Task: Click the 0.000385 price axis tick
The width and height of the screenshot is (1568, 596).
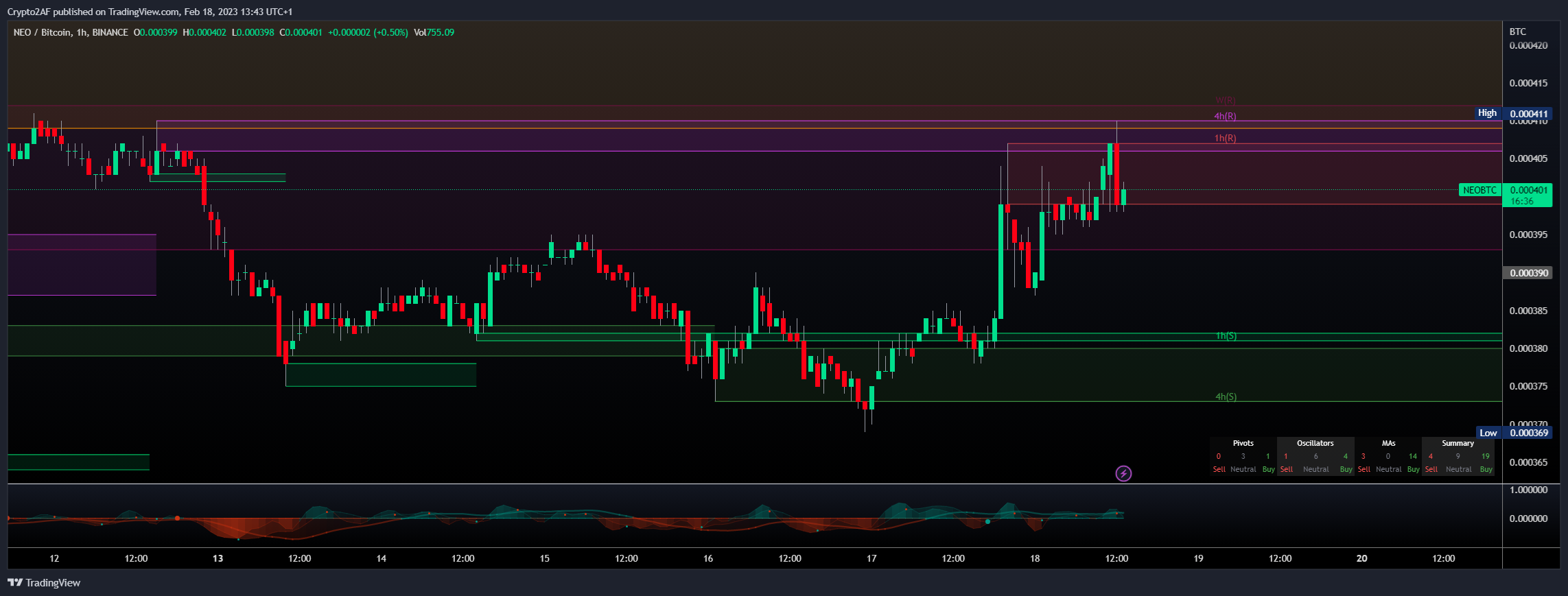Action: 1528,311
